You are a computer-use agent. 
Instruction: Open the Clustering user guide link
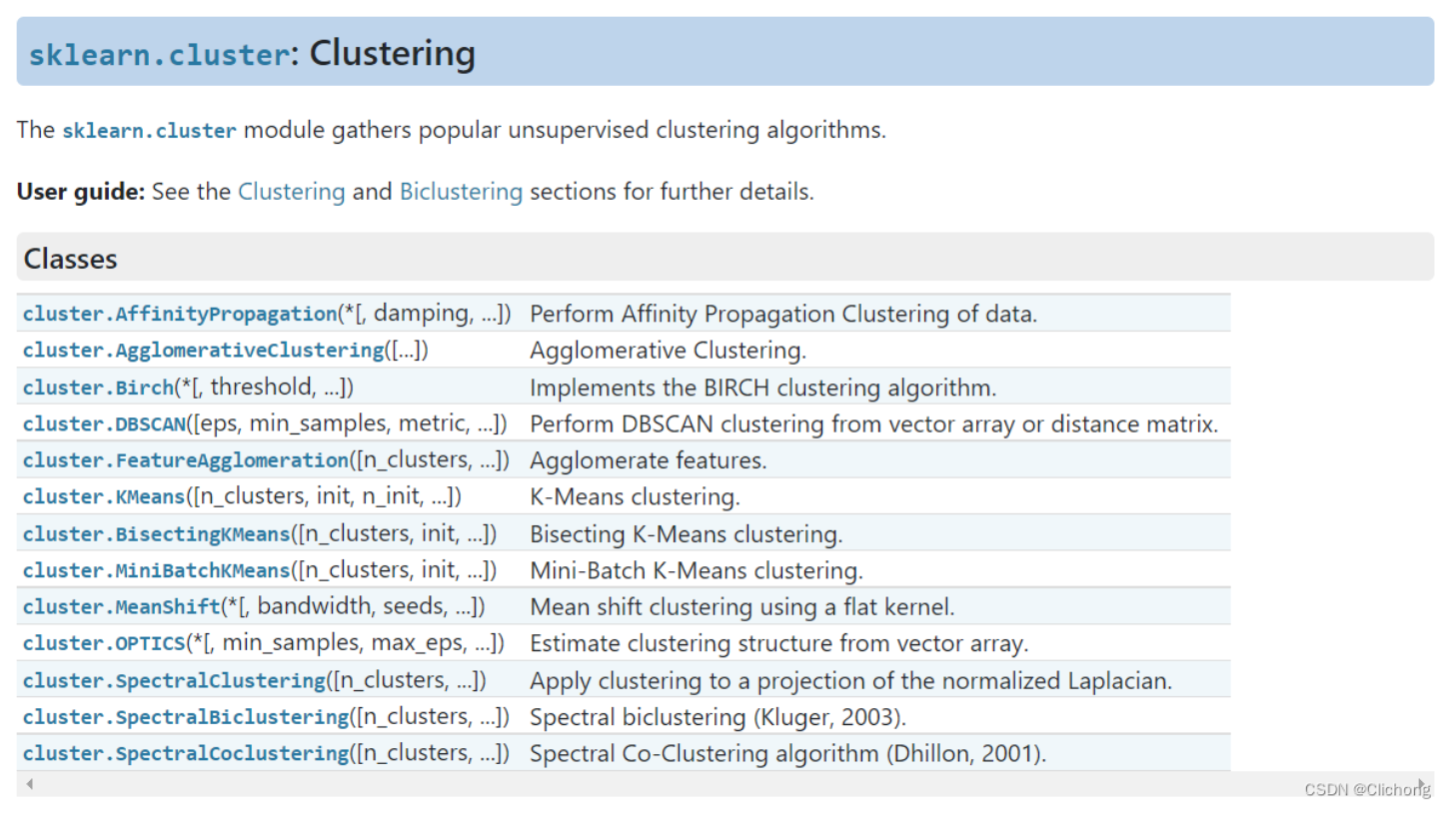click(291, 192)
